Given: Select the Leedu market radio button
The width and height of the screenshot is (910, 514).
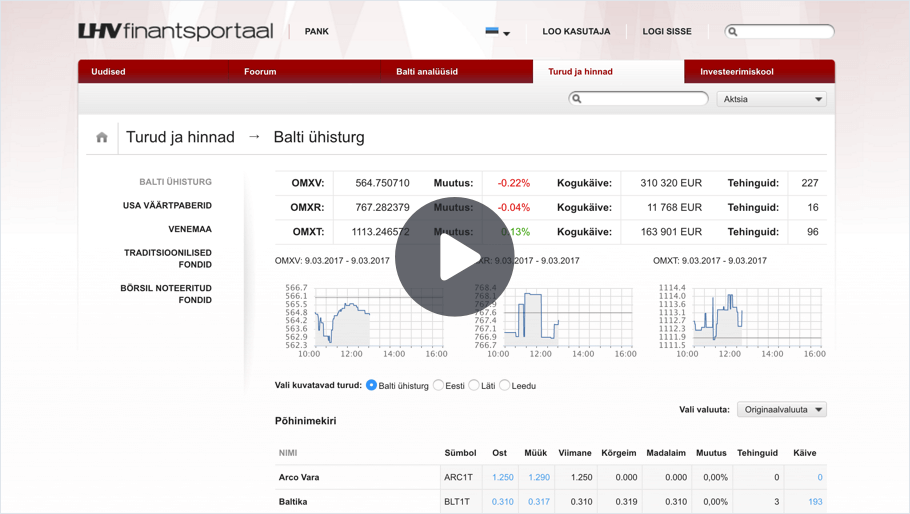Looking at the screenshot, I should click(x=504, y=385).
